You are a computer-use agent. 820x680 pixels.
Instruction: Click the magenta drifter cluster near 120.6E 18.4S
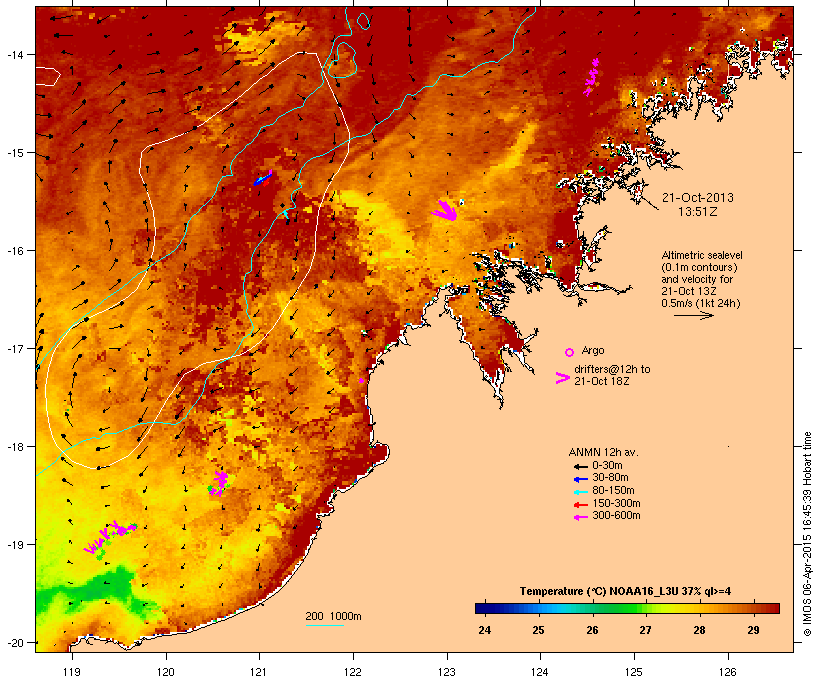click(x=220, y=483)
